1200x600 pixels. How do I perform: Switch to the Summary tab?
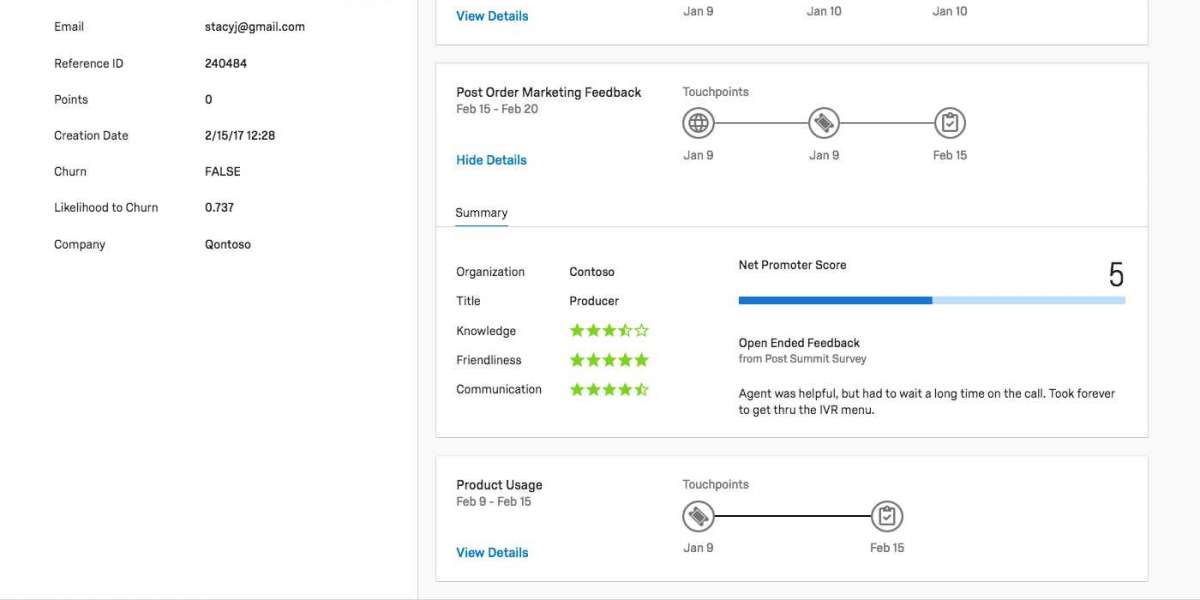(x=481, y=213)
